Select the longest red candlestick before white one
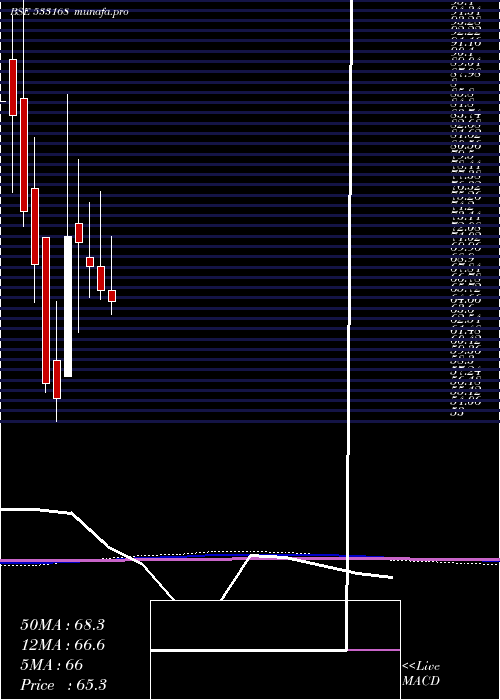Viewport: 500px width, 700px height. coord(46,310)
